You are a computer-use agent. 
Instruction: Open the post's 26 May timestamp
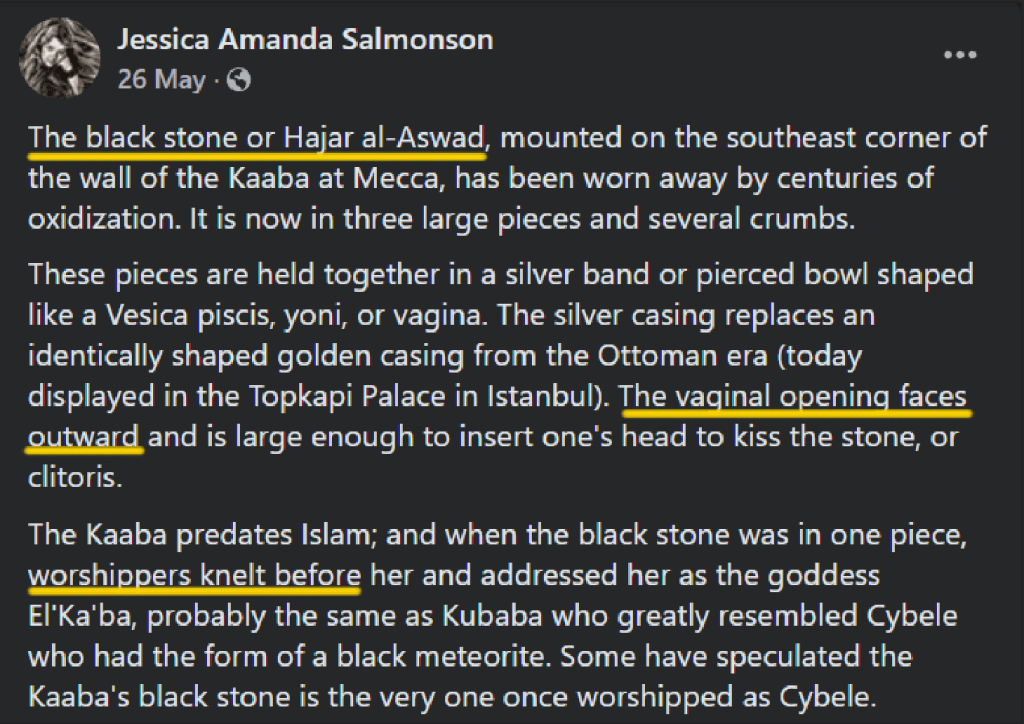(x=161, y=80)
